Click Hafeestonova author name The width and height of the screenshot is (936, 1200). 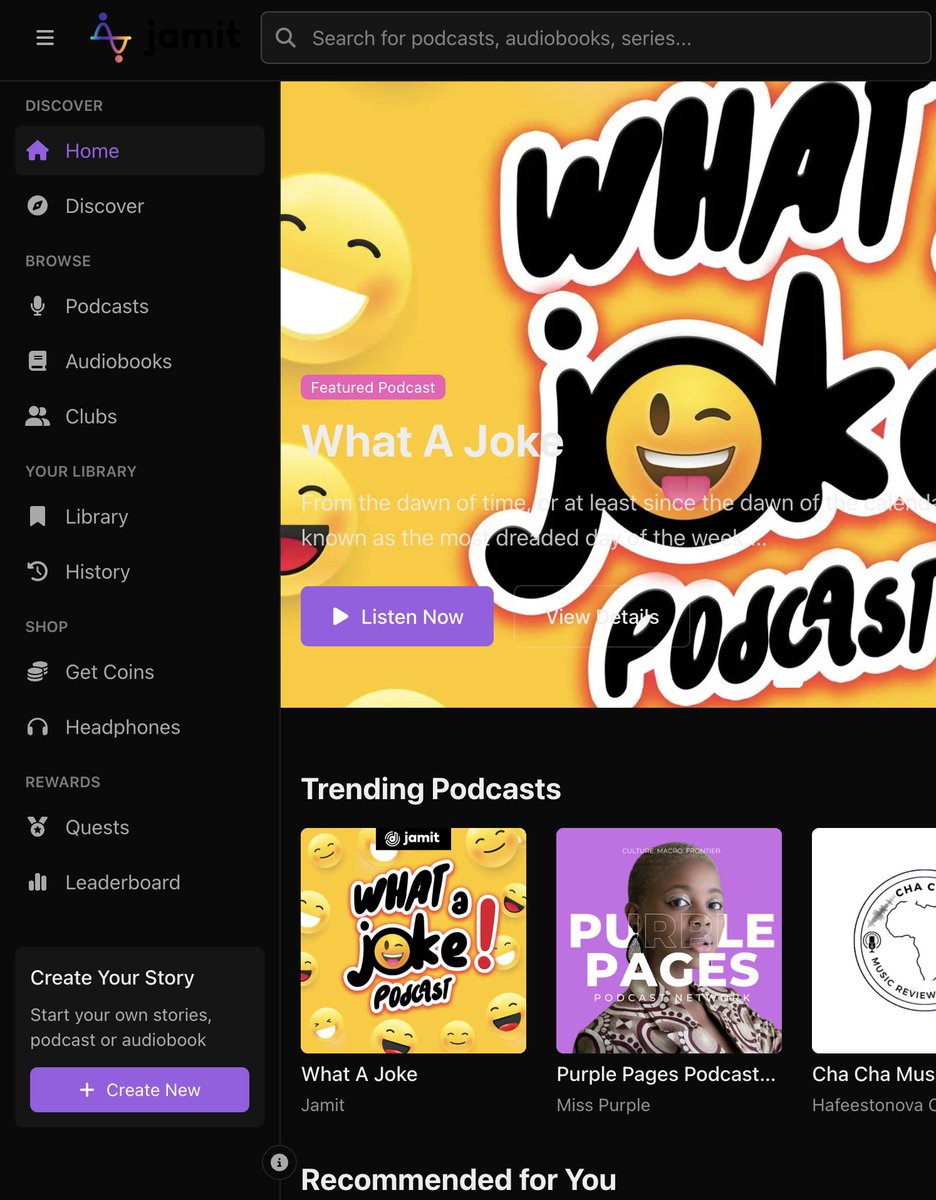(x=874, y=1105)
